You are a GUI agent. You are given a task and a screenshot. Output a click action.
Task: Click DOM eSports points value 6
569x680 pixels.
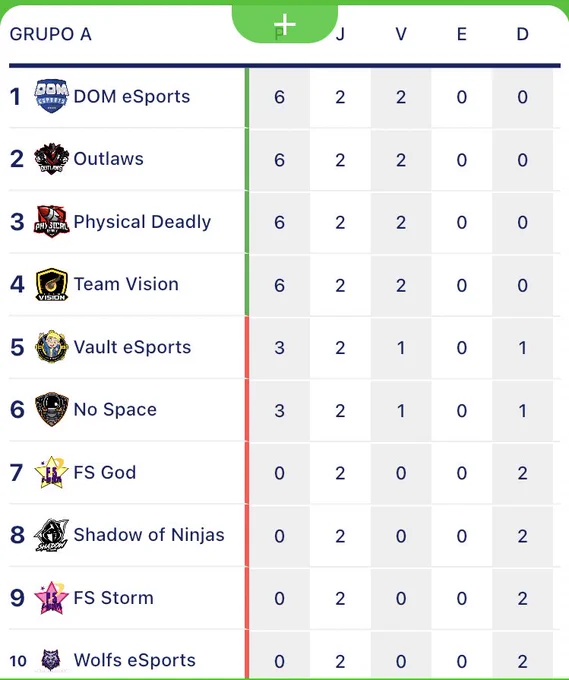click(280, 97)
